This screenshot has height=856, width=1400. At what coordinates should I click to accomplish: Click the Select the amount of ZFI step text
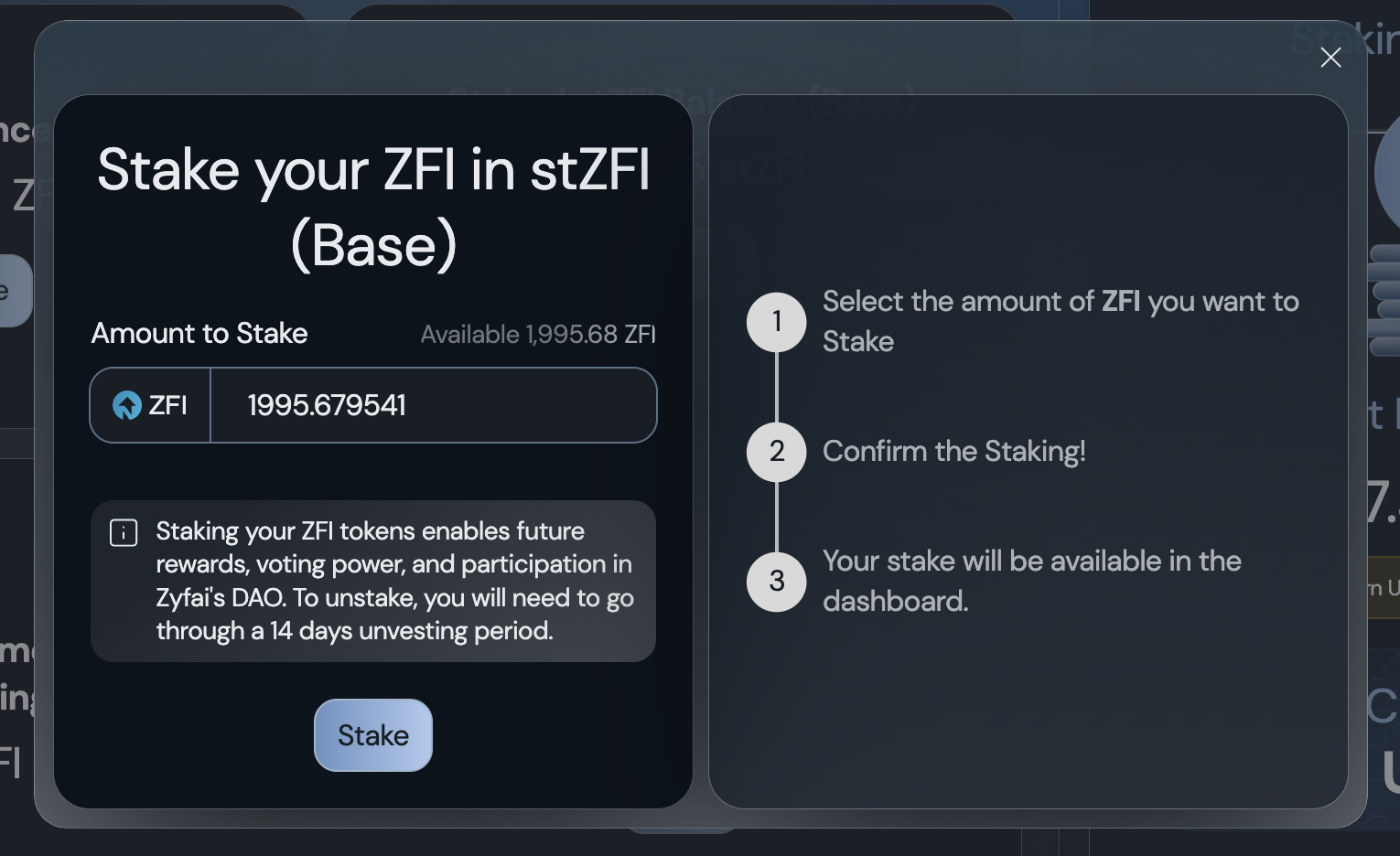[1060, 321]
